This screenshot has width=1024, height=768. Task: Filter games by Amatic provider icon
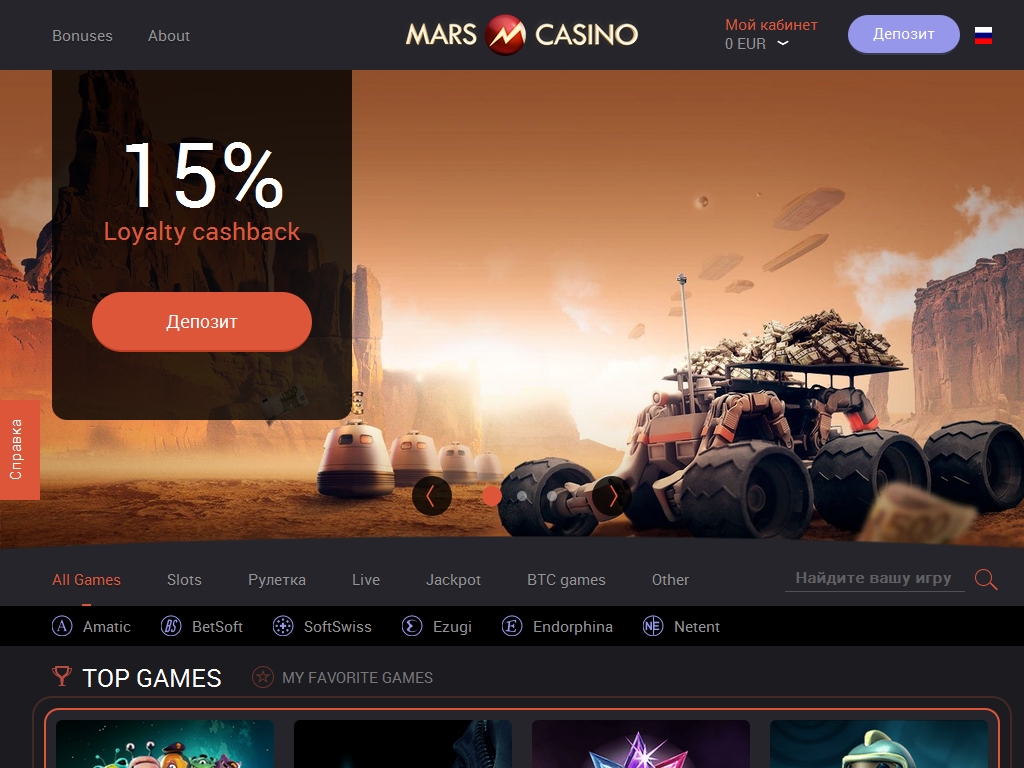click(62, 626)
